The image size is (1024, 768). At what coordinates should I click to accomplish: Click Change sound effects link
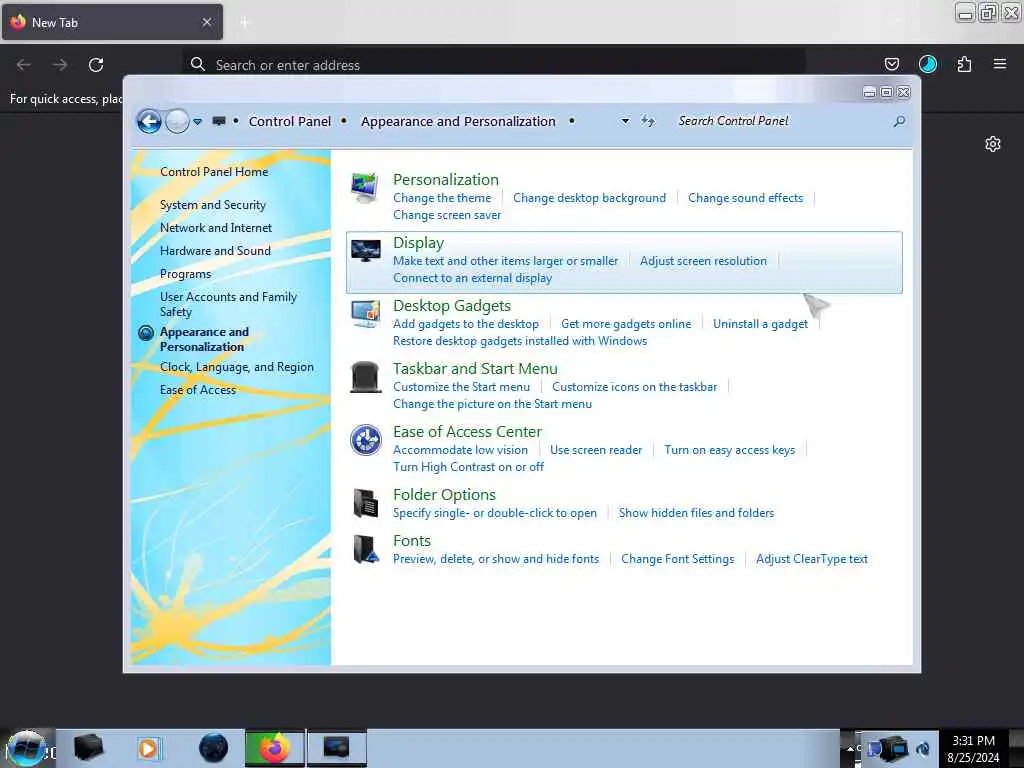coord(745,198)
